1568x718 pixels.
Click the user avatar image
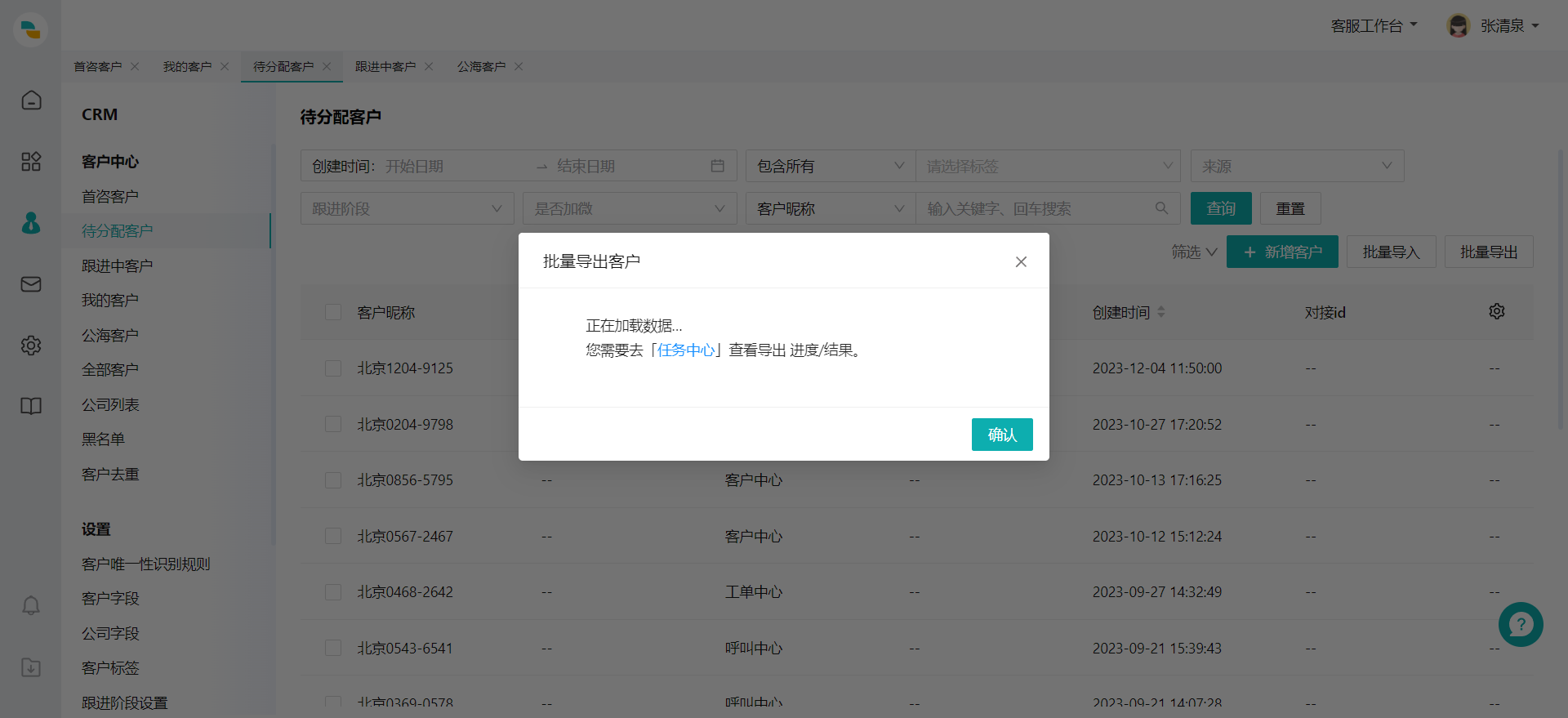(x=1459, y=26)
